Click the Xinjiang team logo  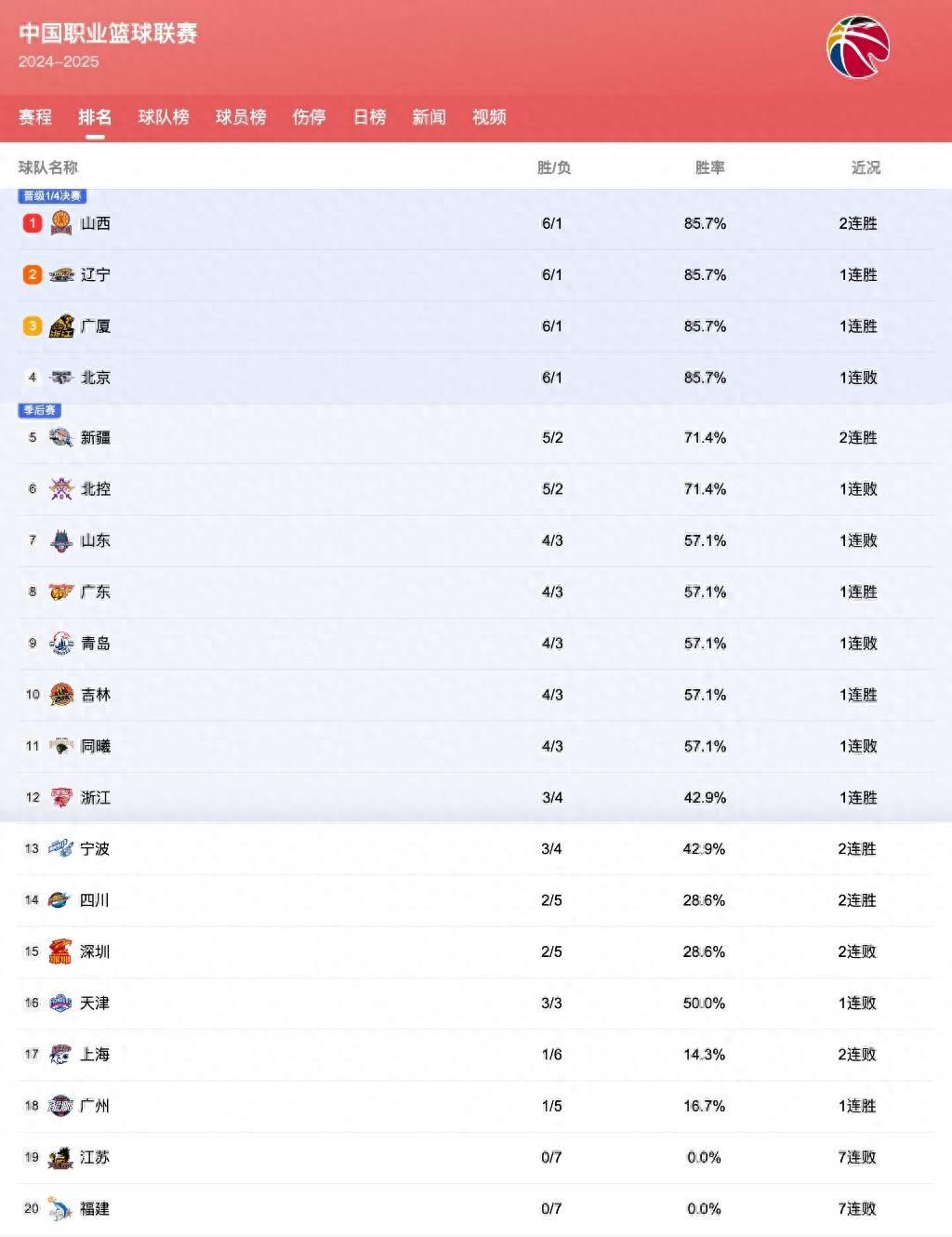click(61, 437)
